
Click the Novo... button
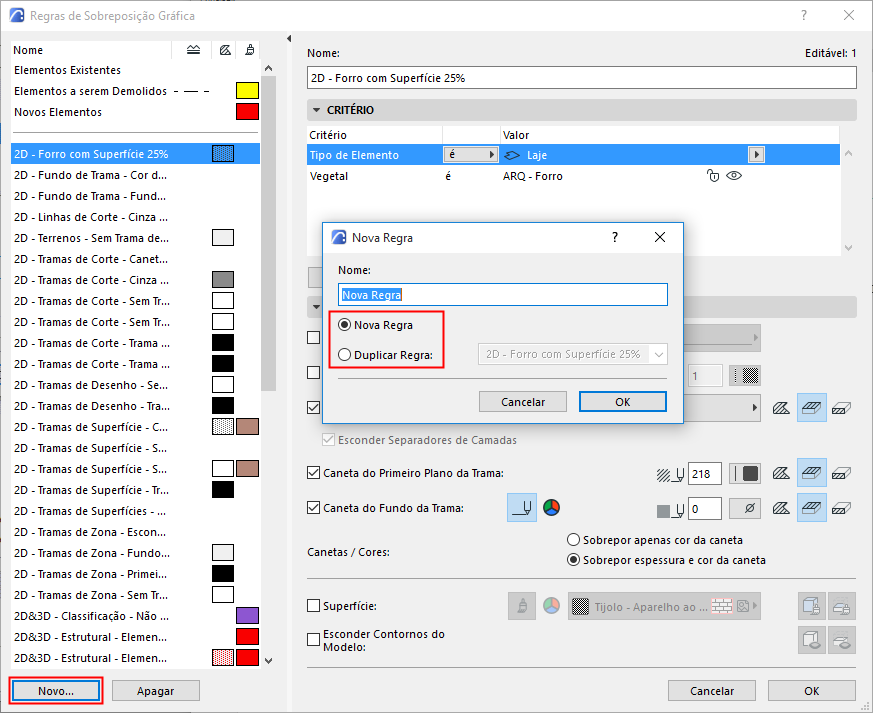56,691
